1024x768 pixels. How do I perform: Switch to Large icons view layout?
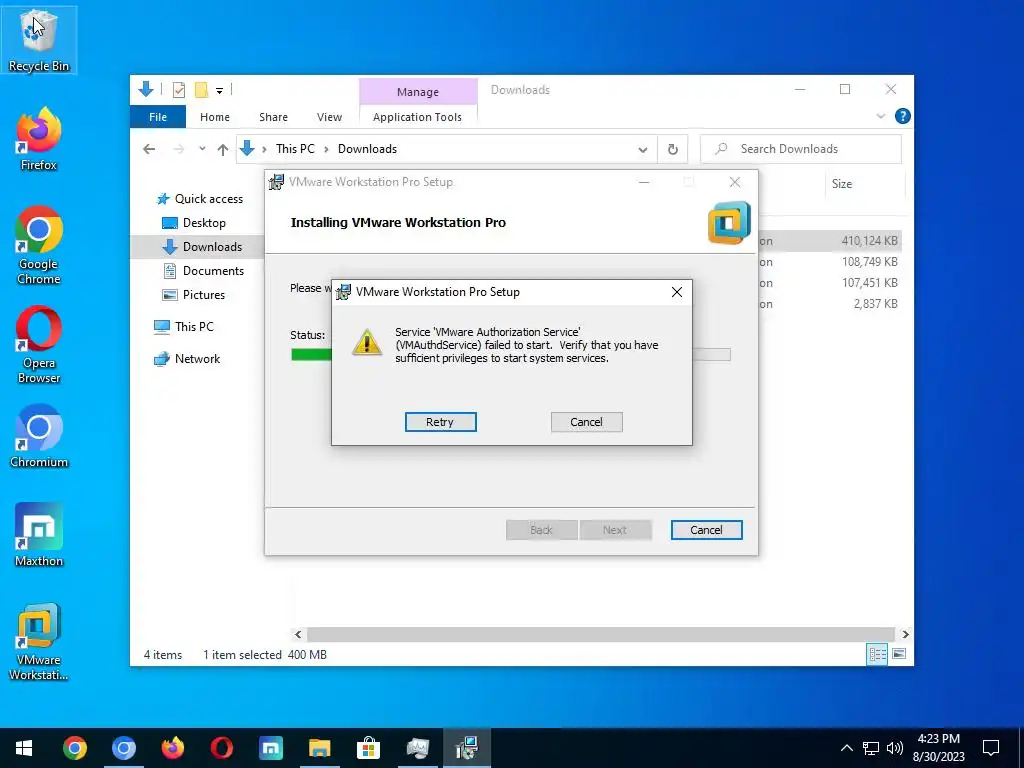pyautogui.click(x=899, y=654)
